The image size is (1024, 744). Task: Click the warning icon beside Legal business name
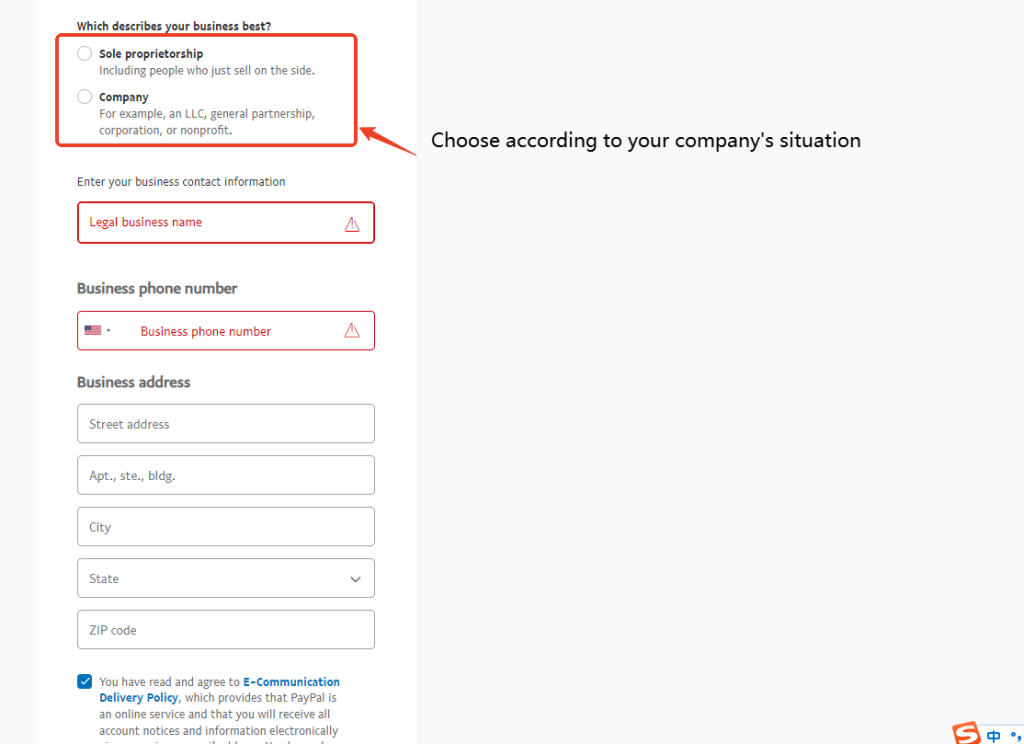click(352, 223)
